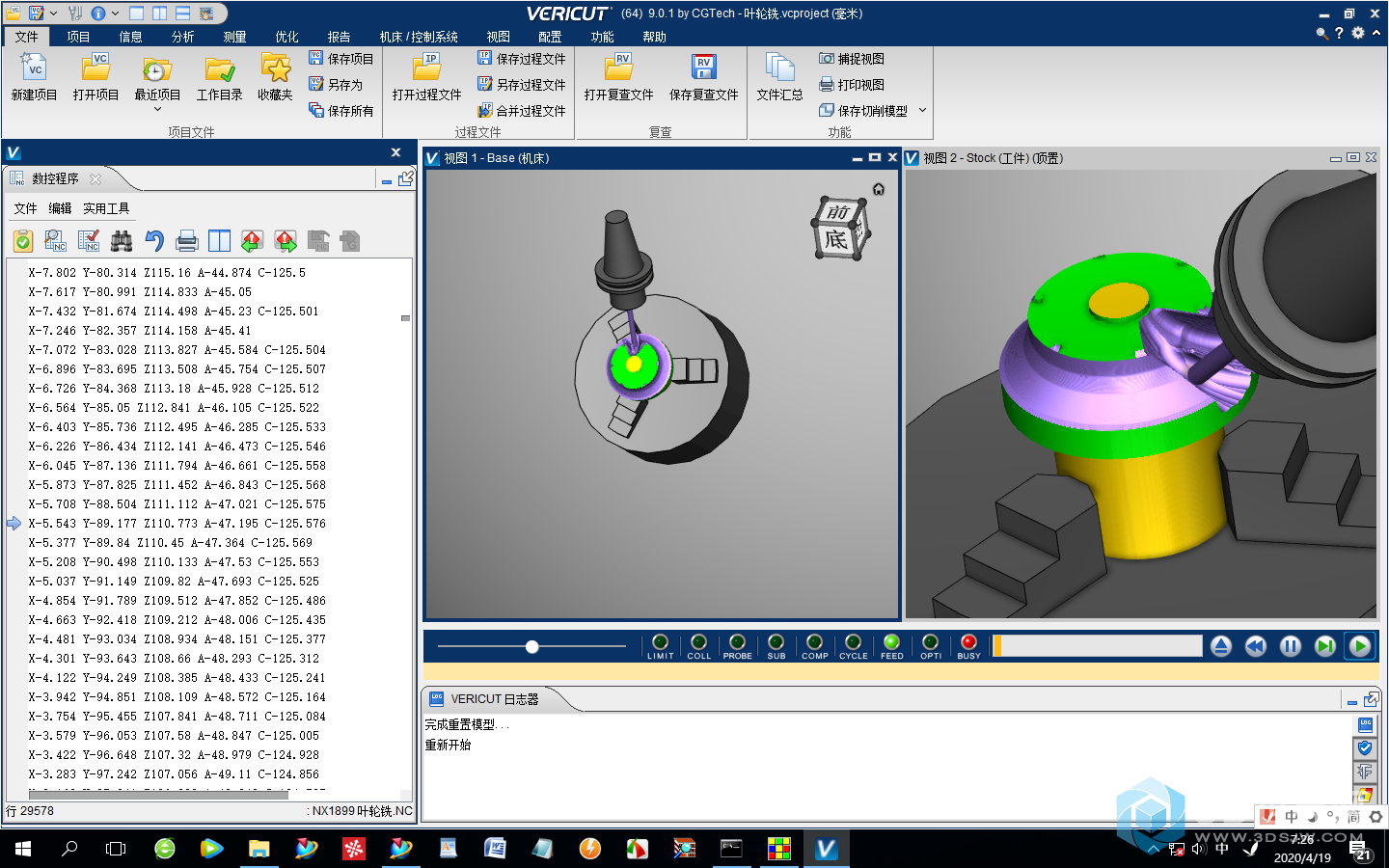Click 合并过程文件 merge process file
This screenshot has width=1389, height=868.
click(x=522, y=111)
